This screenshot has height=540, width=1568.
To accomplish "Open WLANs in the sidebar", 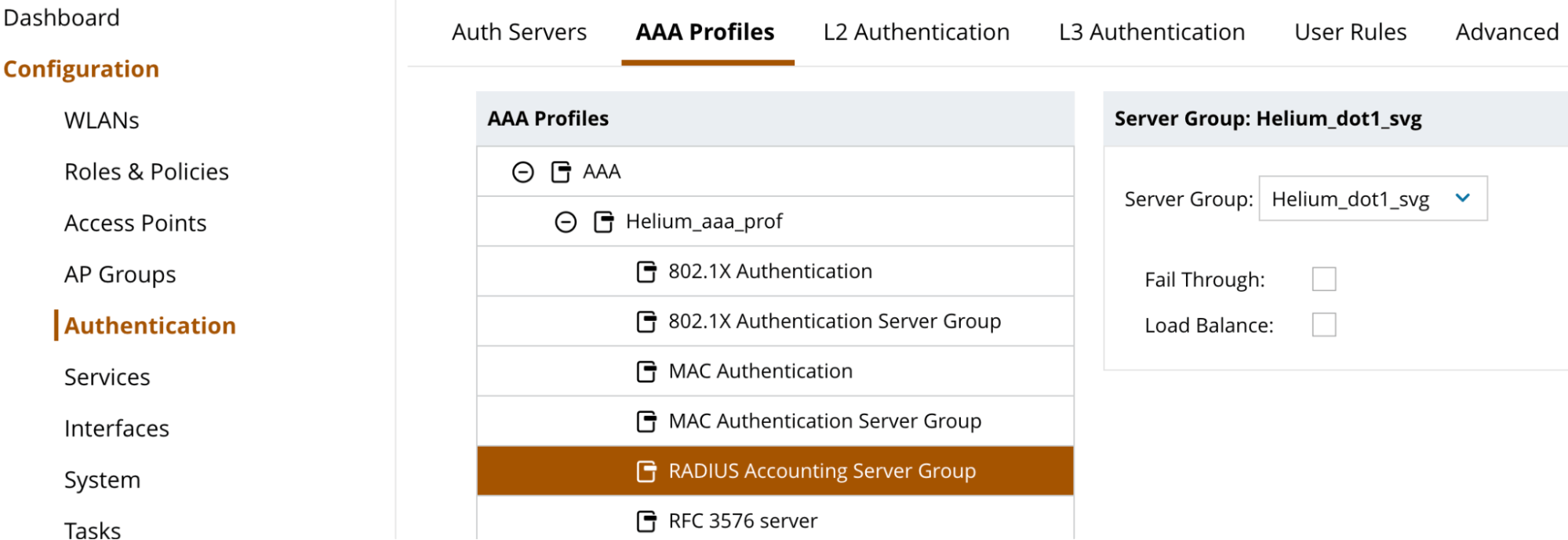I will [101, 121].
